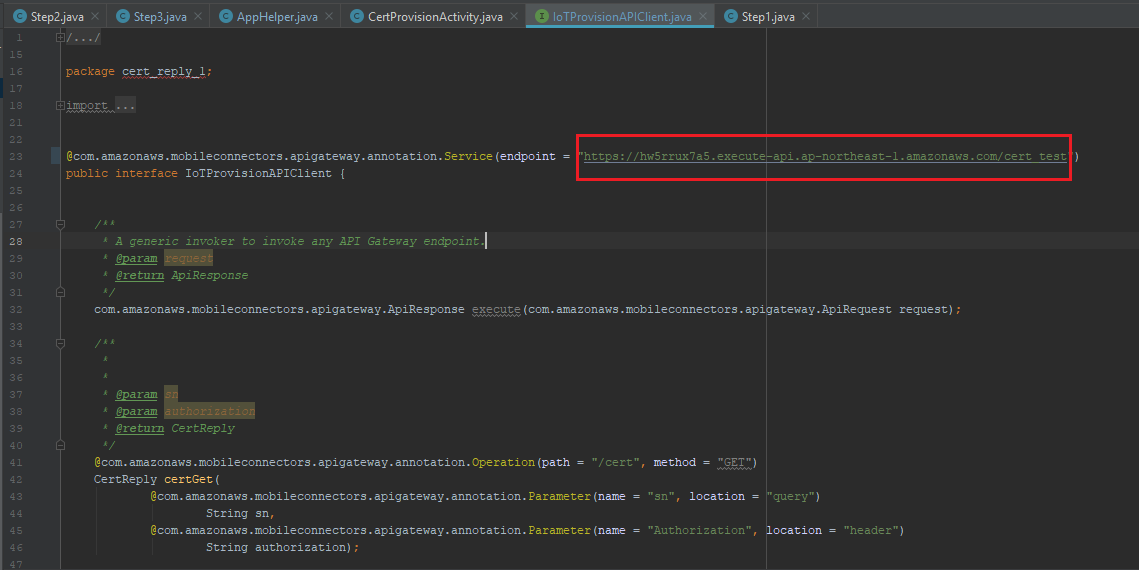1139x570 pixels.
Task: Click line number 23 in the gutter
Action: (x=16, y=156)
